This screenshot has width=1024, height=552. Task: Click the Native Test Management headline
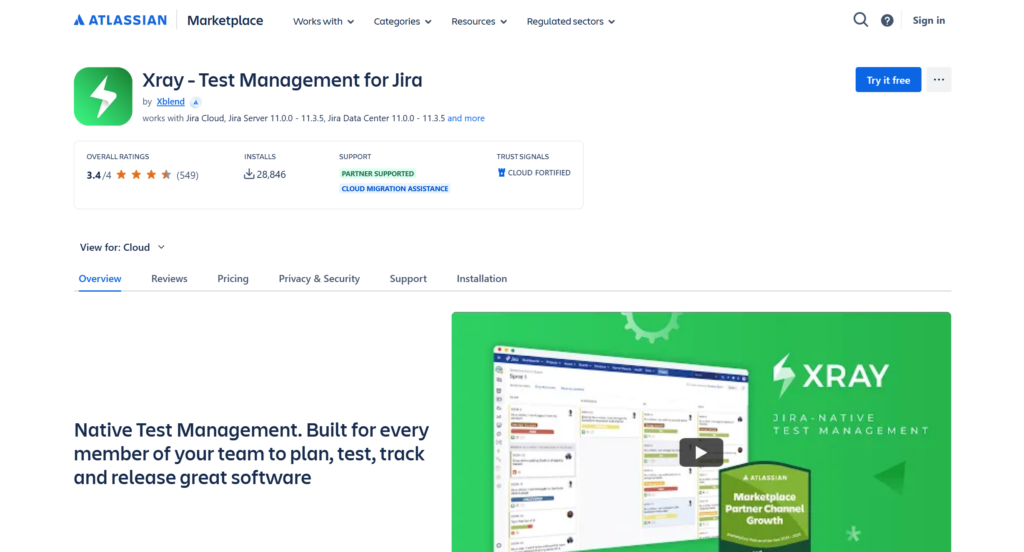click(251, 453)
